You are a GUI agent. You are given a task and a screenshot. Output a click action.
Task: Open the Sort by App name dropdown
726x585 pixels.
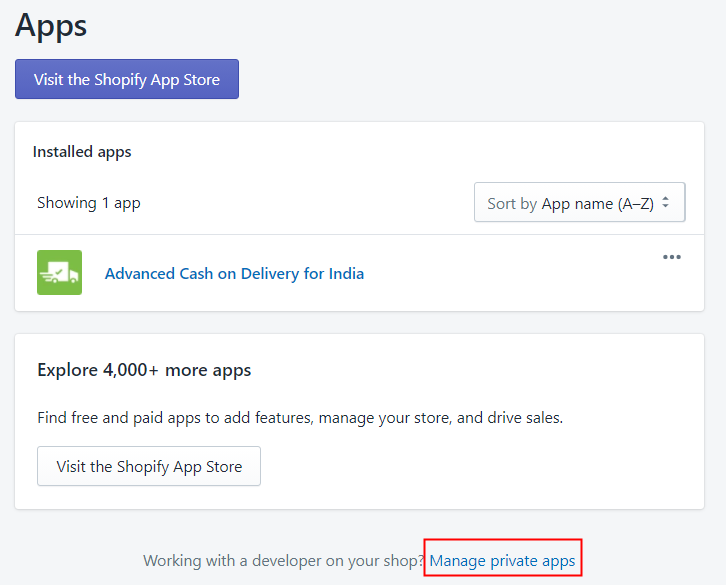point(579,202)
